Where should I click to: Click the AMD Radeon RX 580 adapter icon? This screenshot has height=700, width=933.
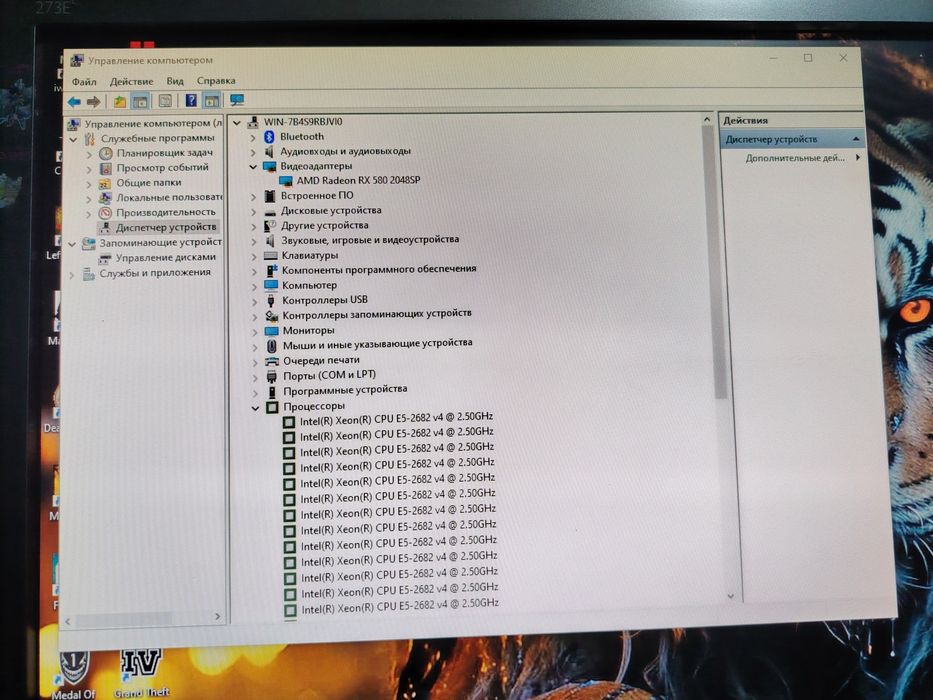[x=286, y=180]
